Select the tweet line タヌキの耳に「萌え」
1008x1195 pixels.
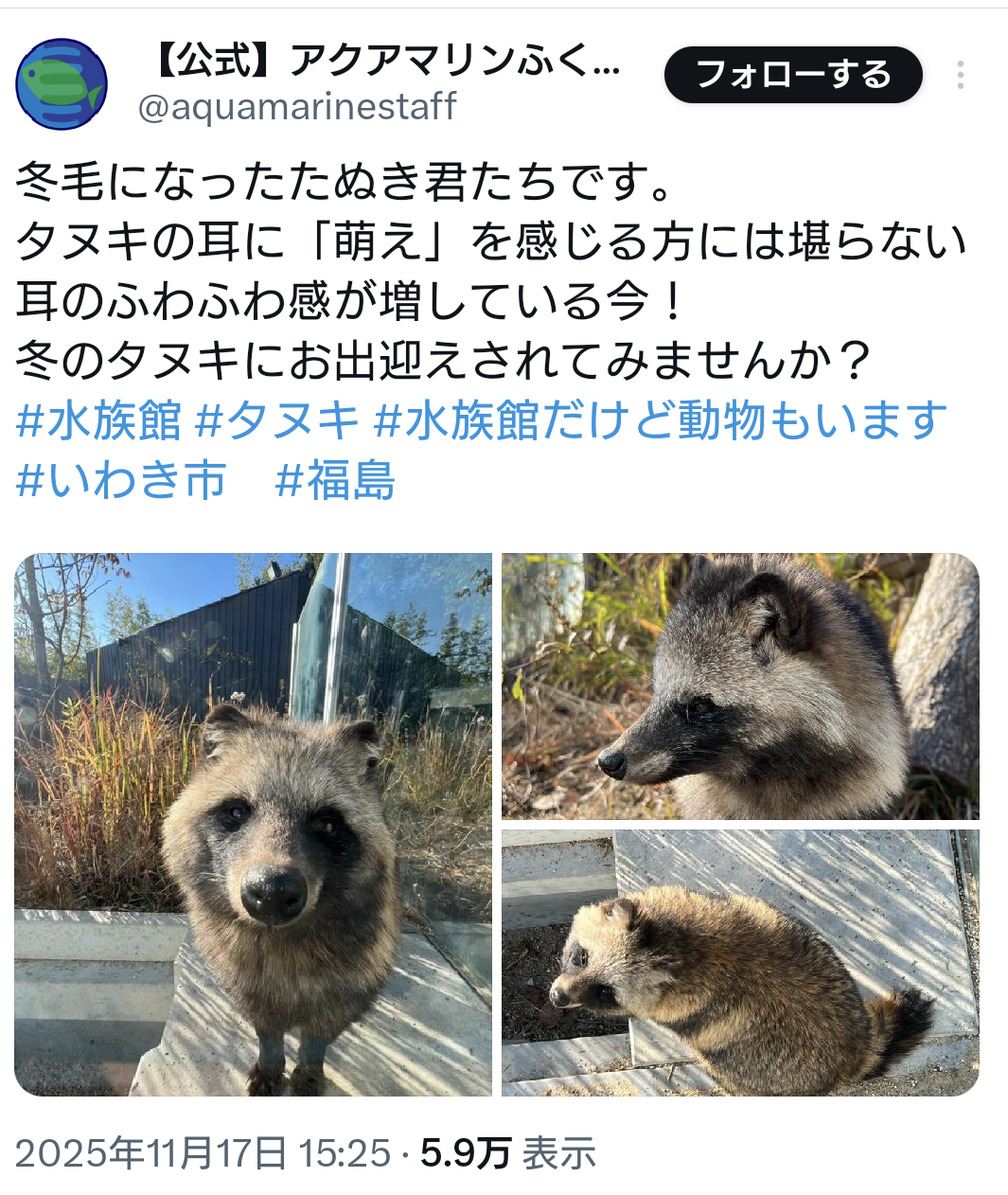(x=492, y=242)
